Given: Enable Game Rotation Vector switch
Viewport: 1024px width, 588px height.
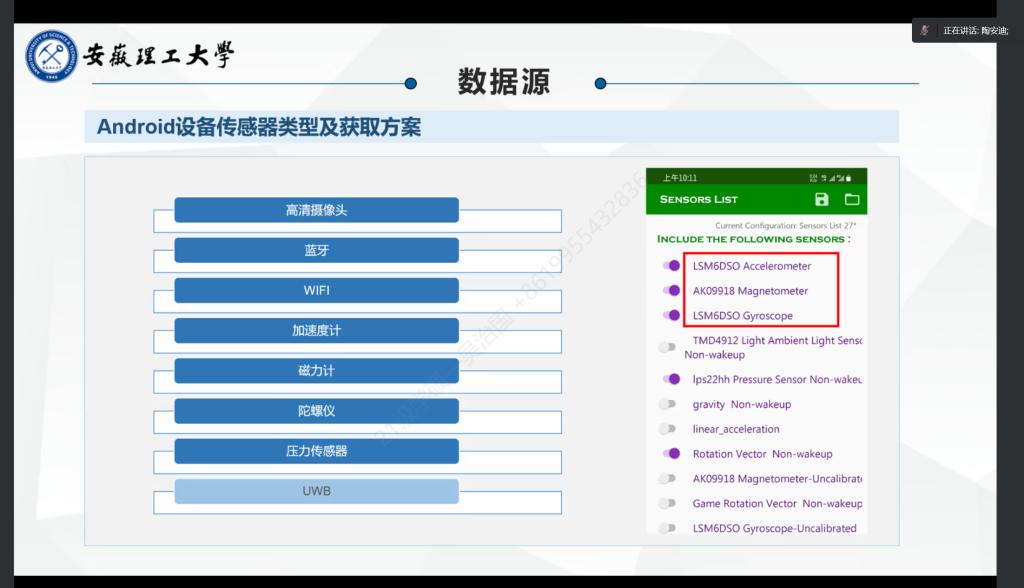Looking at the screenshot, I should [x=667, y=504].
